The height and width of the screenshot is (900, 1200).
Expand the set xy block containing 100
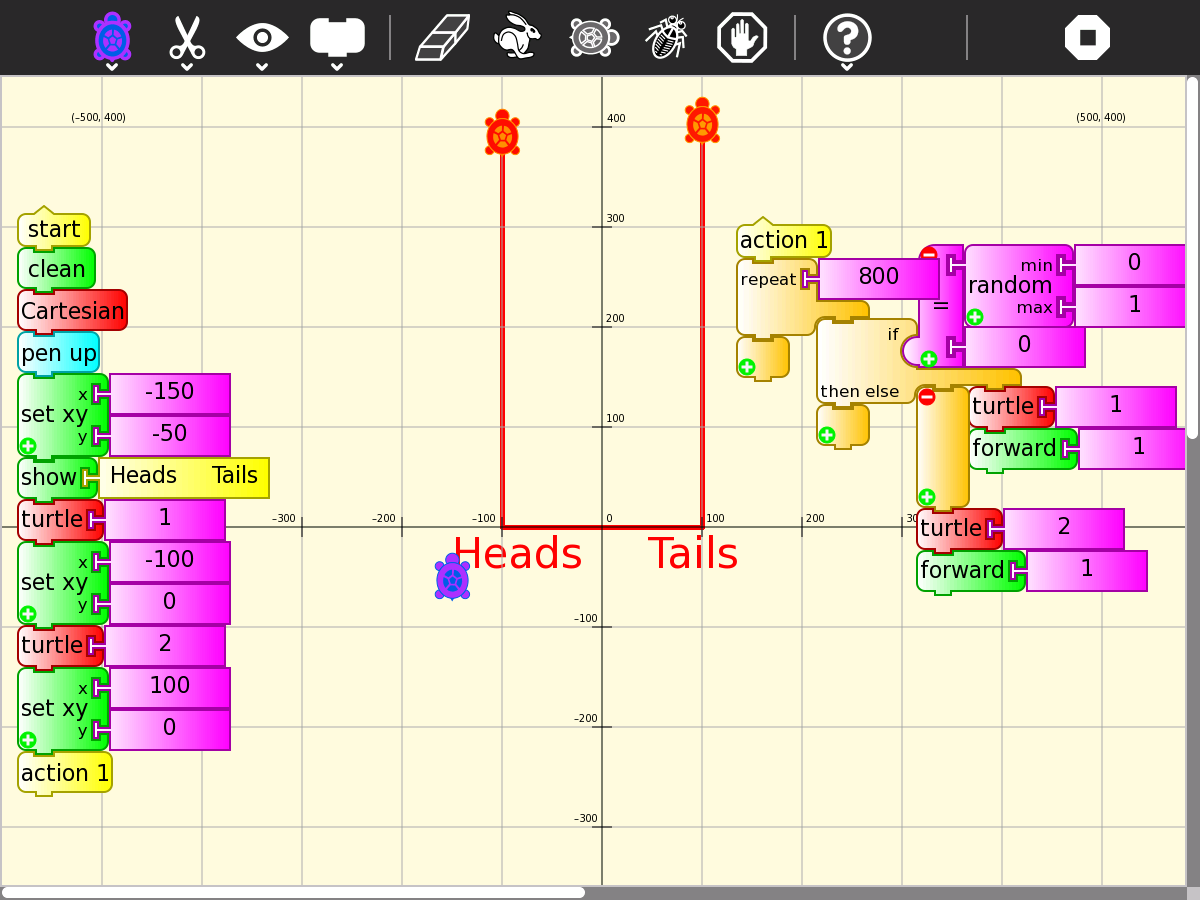pos(28,740)
